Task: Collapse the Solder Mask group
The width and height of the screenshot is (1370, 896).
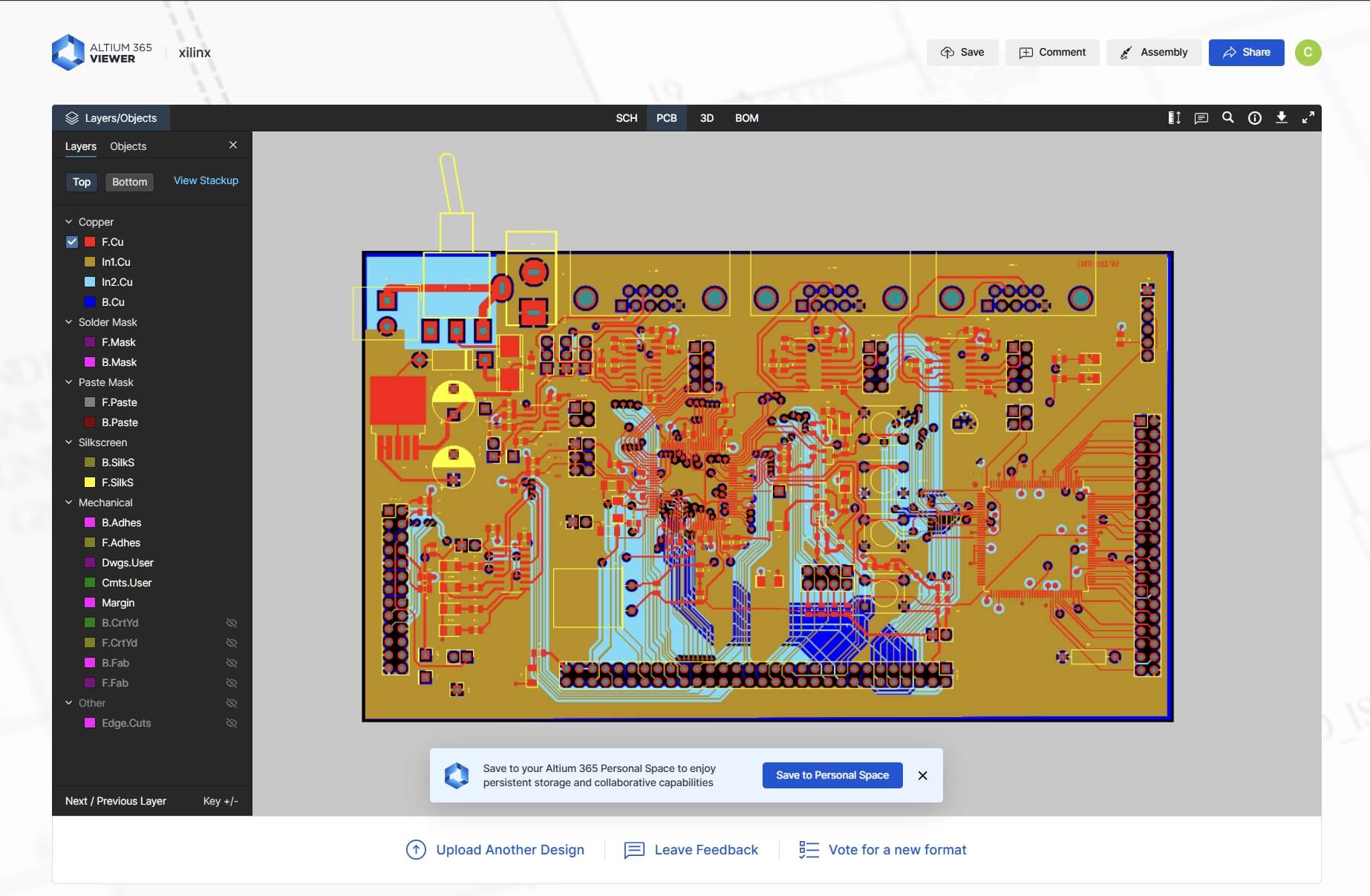Action: click(x=69, y=322)
